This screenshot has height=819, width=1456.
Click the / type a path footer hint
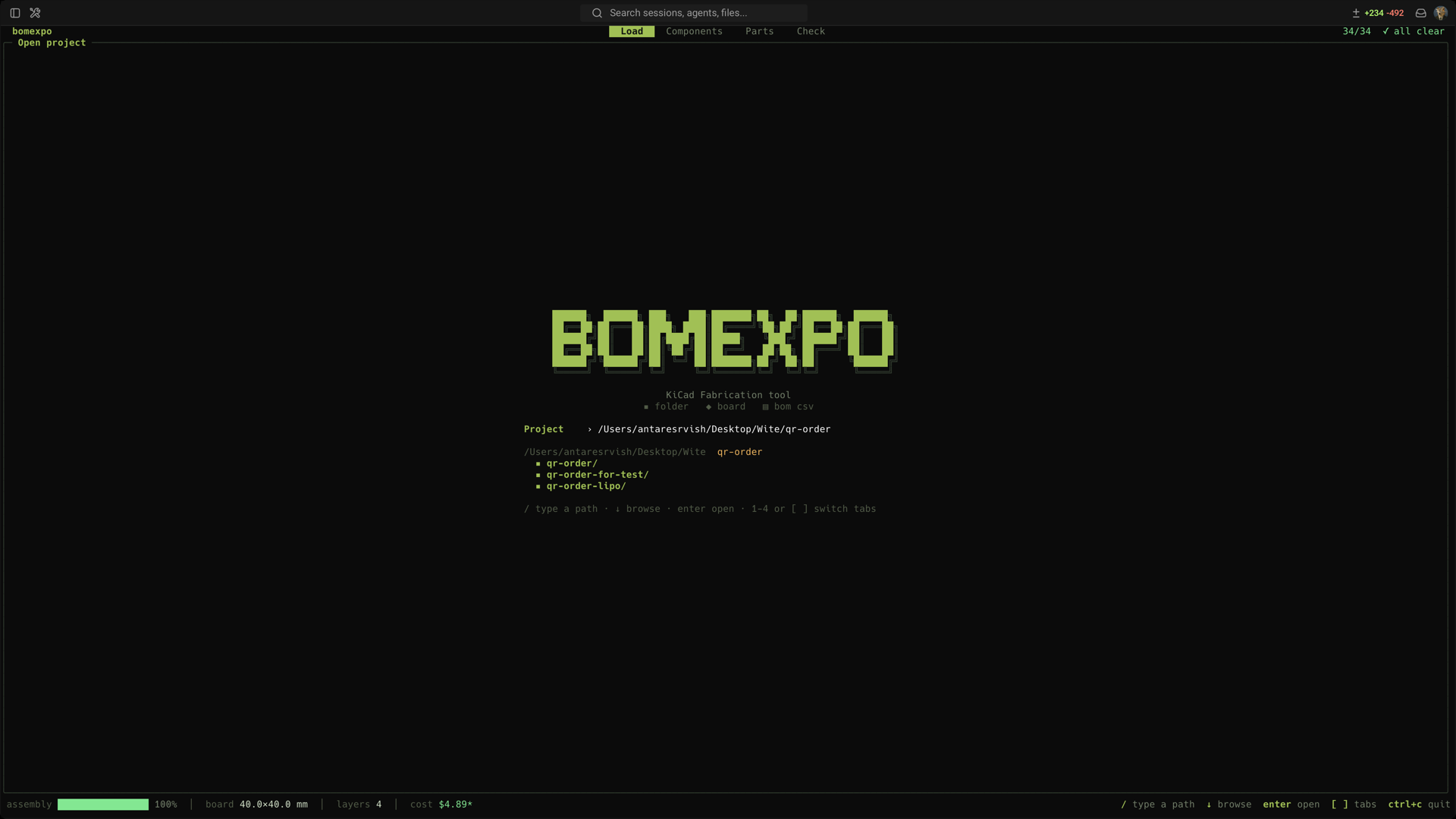[1158, 805]
